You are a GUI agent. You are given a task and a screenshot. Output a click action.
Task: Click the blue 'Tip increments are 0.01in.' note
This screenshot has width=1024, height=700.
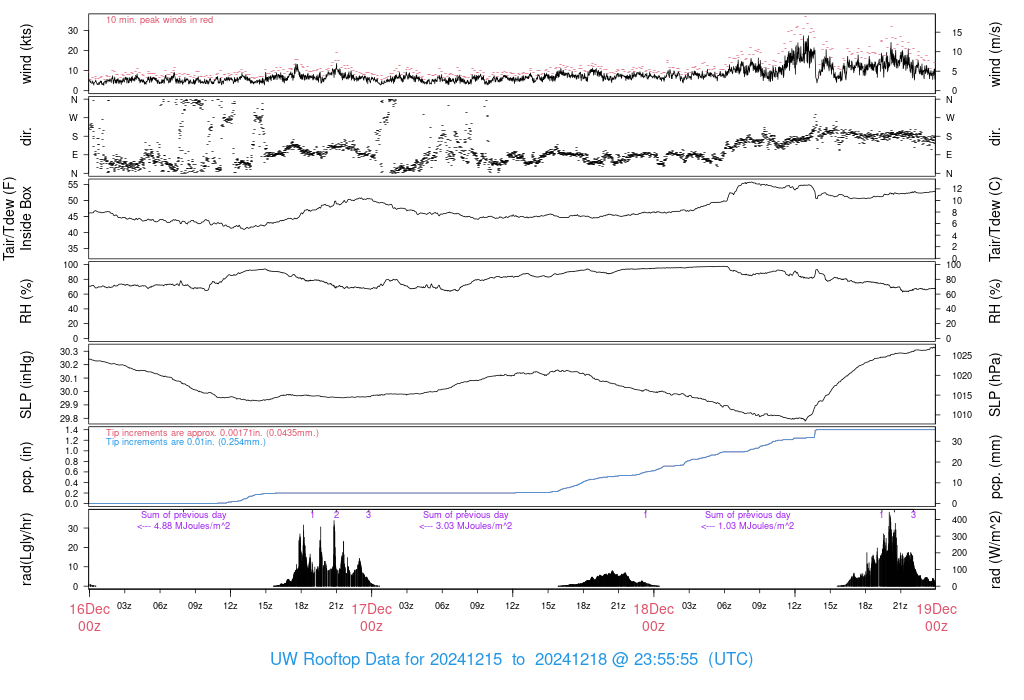(186, 442)
